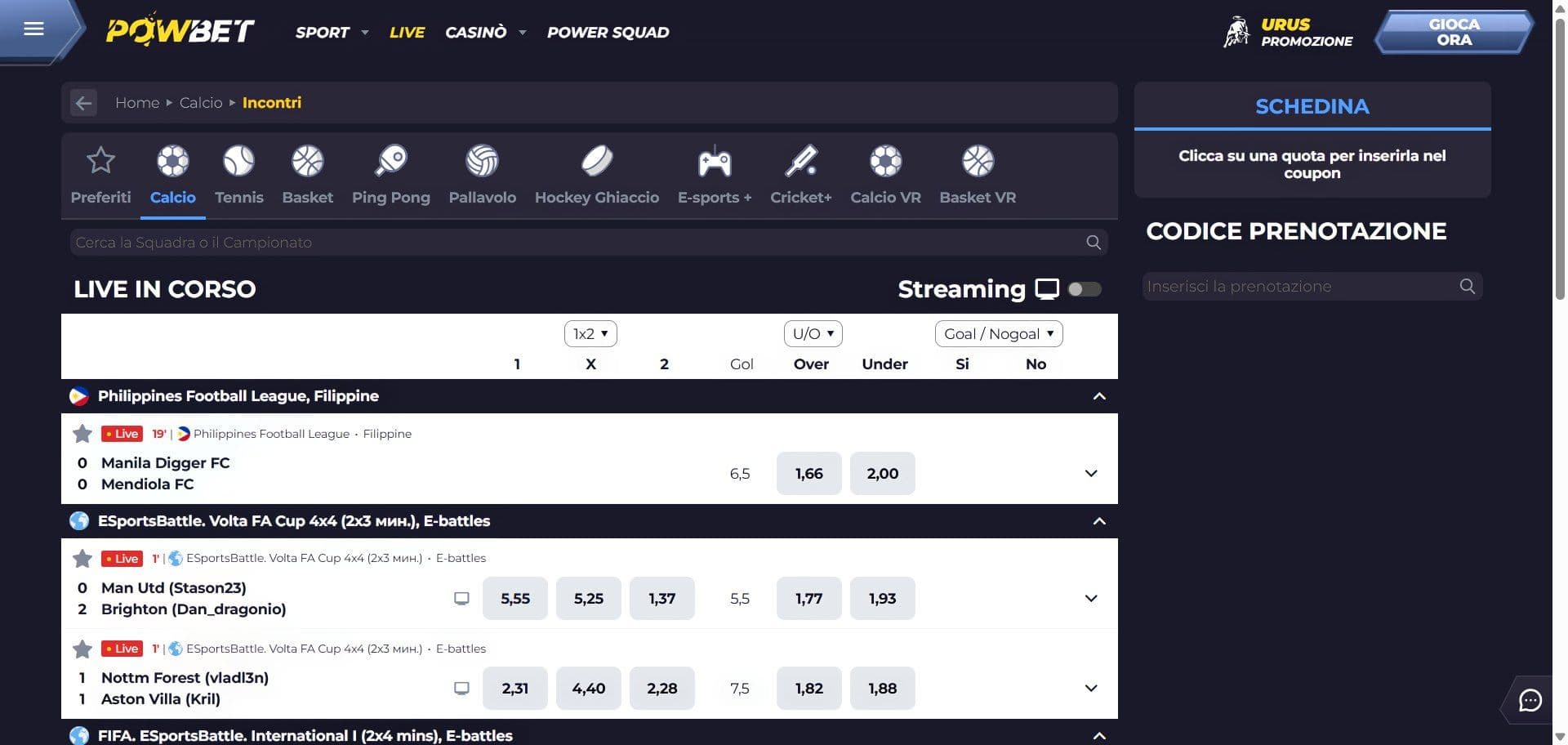Screen dimensions: 1568x745
Task: Open the Tennis live section
Action: pos(239,160)
